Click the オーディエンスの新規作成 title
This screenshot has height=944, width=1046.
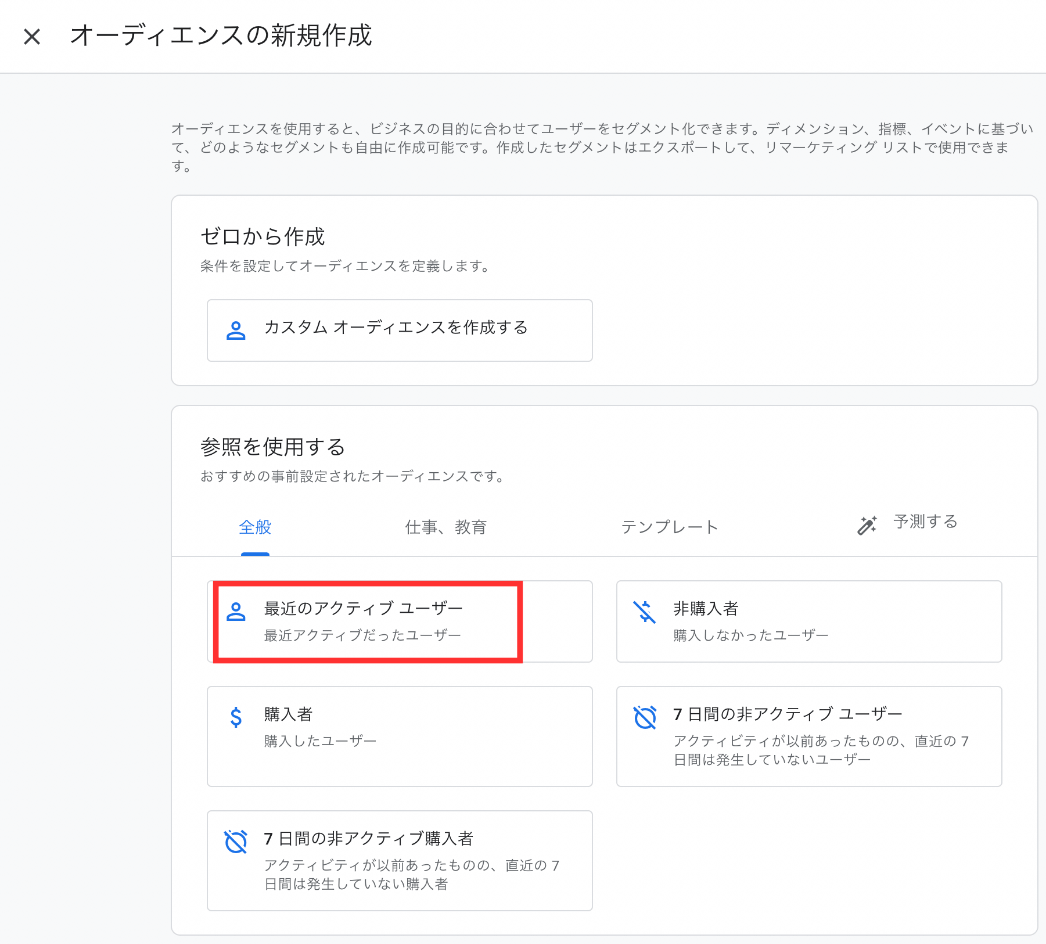pyautogui.click(x=221, y=35)
